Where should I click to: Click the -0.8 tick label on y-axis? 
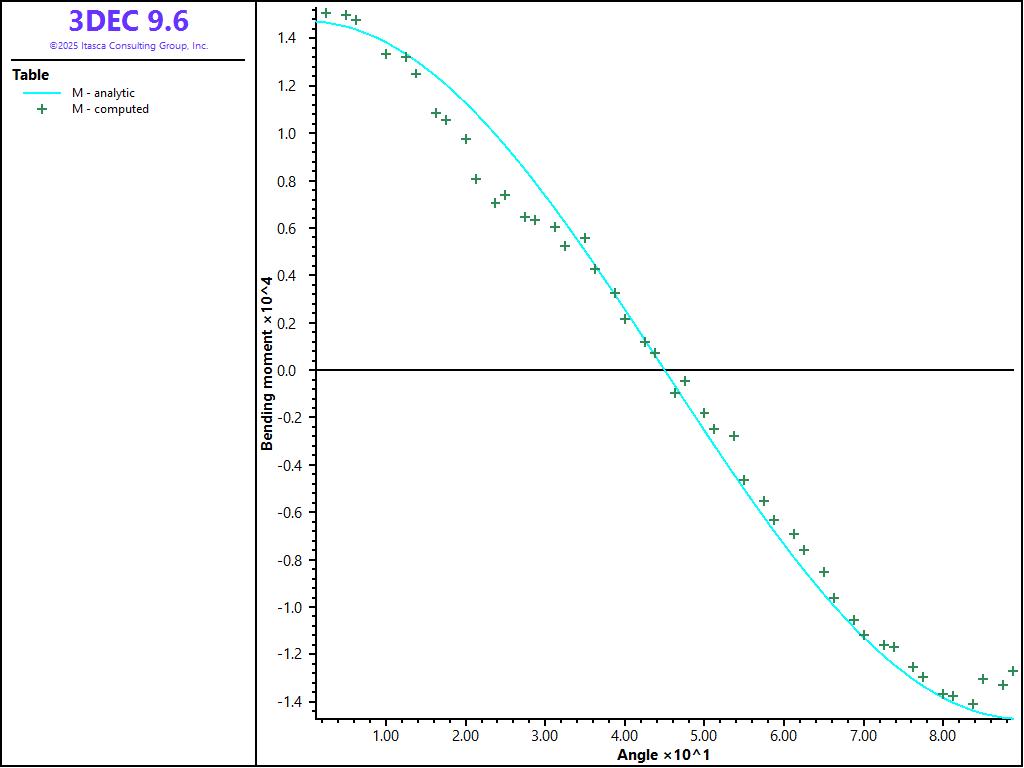tap(289, 560)
